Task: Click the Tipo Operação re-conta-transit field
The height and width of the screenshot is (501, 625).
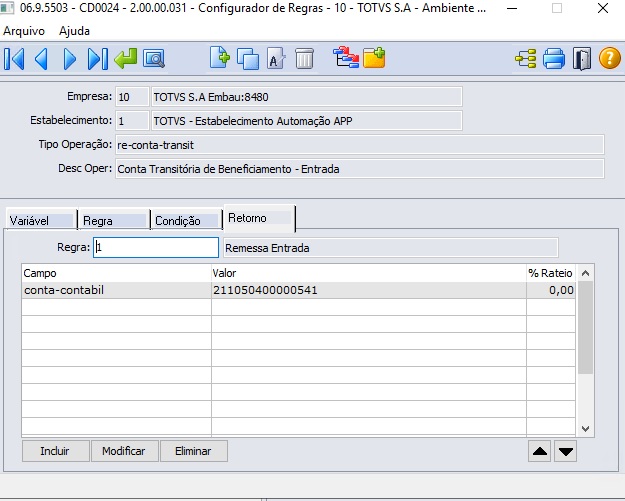Action: pyautogui.click(x=360, y=145)
